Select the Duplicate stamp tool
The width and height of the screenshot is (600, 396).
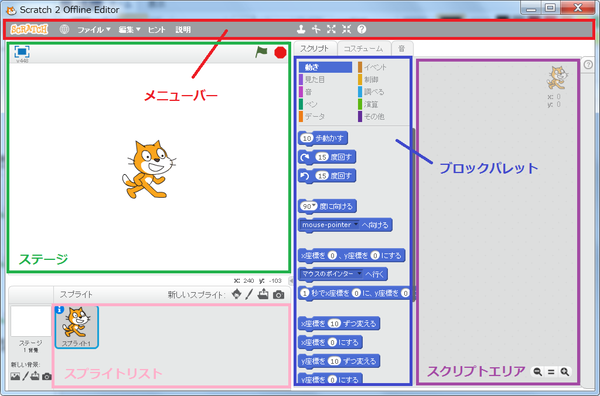tap(302, 29)
